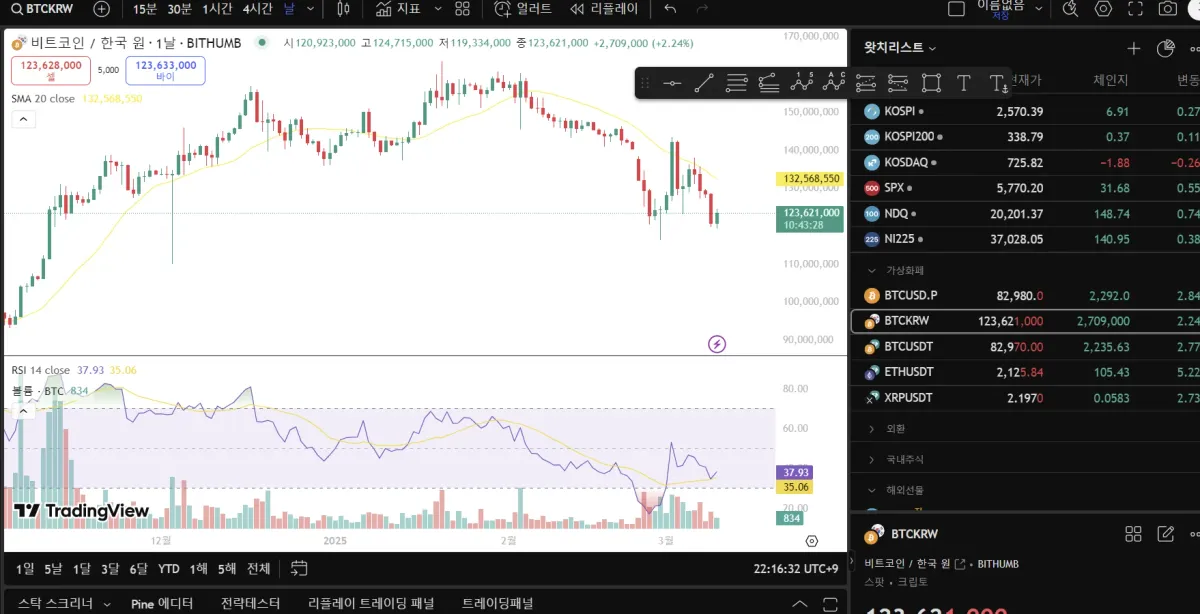Switch to the 전략테스터 tab
This screenshot has width=1200, height=614.
point(250,603)
